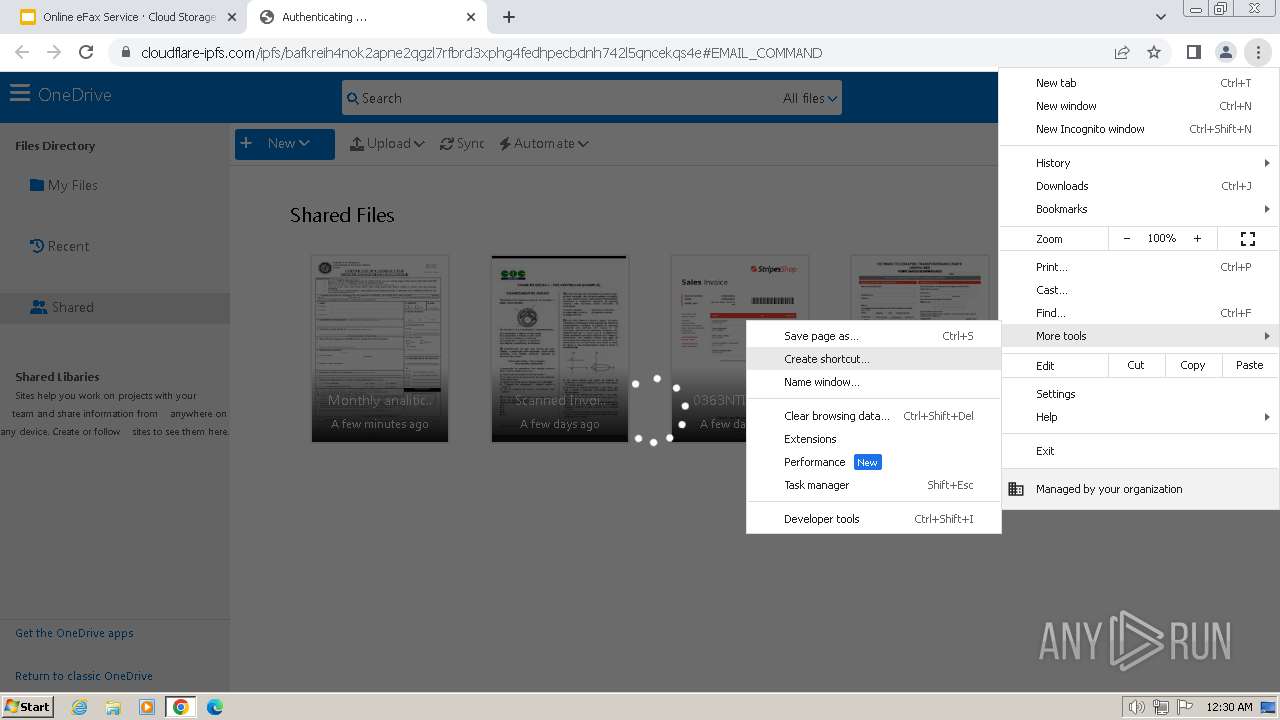Expand the Help submenu

[1138, 417]
